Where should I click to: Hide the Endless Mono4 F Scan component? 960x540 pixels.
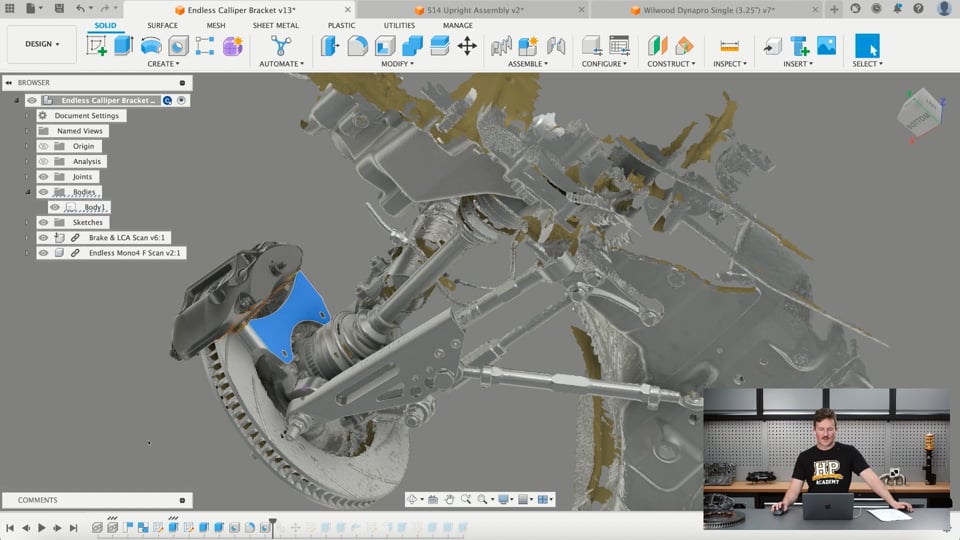coord(43,253)
